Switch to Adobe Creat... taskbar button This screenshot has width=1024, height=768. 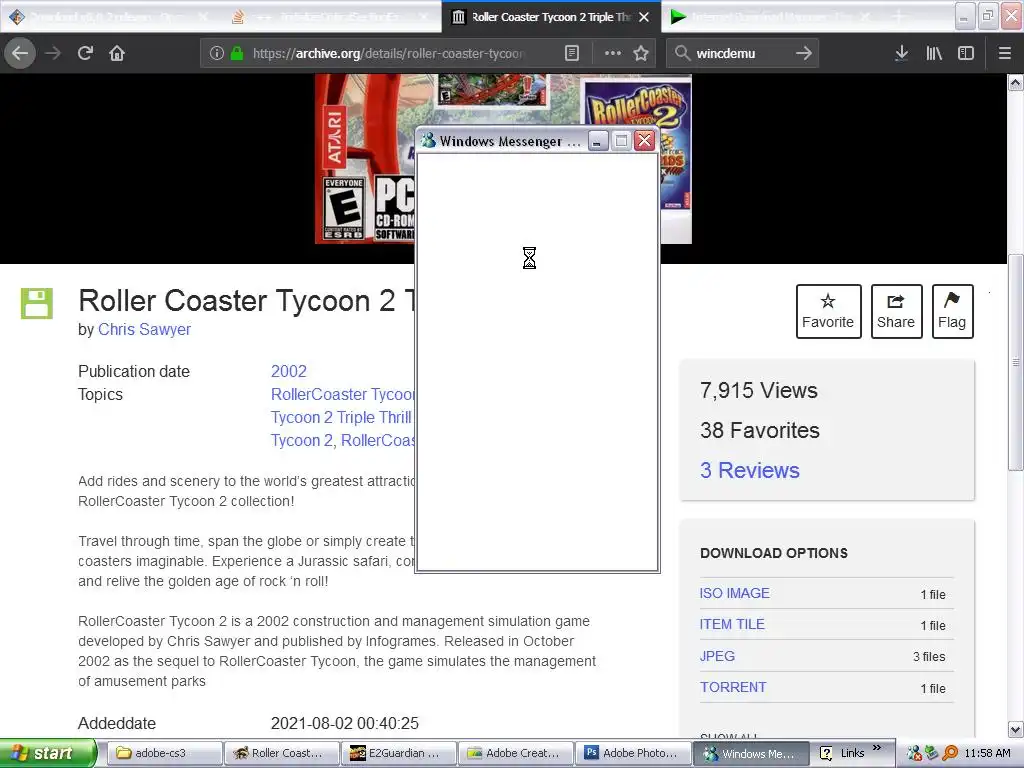coord(516,753)
